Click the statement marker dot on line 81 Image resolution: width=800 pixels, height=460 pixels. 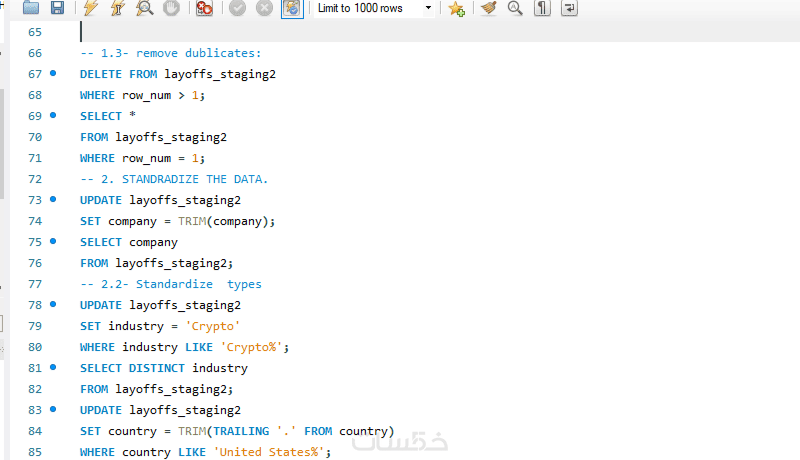tap(53, 367)
